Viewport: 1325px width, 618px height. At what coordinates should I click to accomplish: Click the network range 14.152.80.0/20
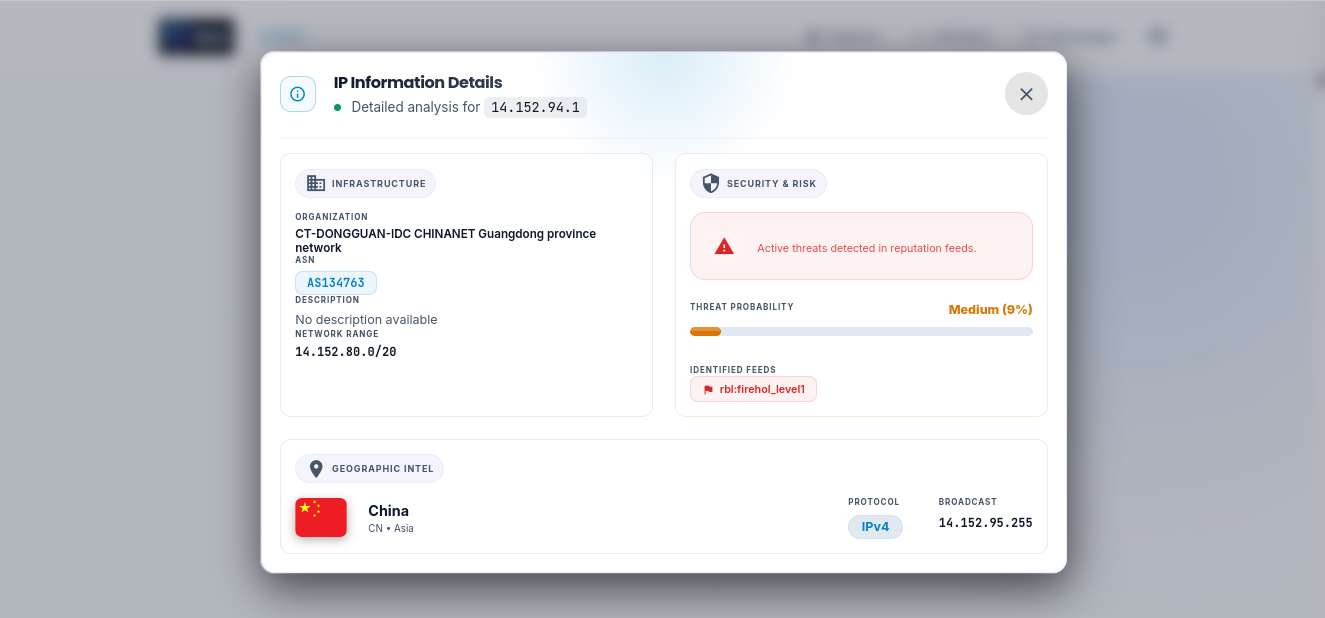click(346, 352)
